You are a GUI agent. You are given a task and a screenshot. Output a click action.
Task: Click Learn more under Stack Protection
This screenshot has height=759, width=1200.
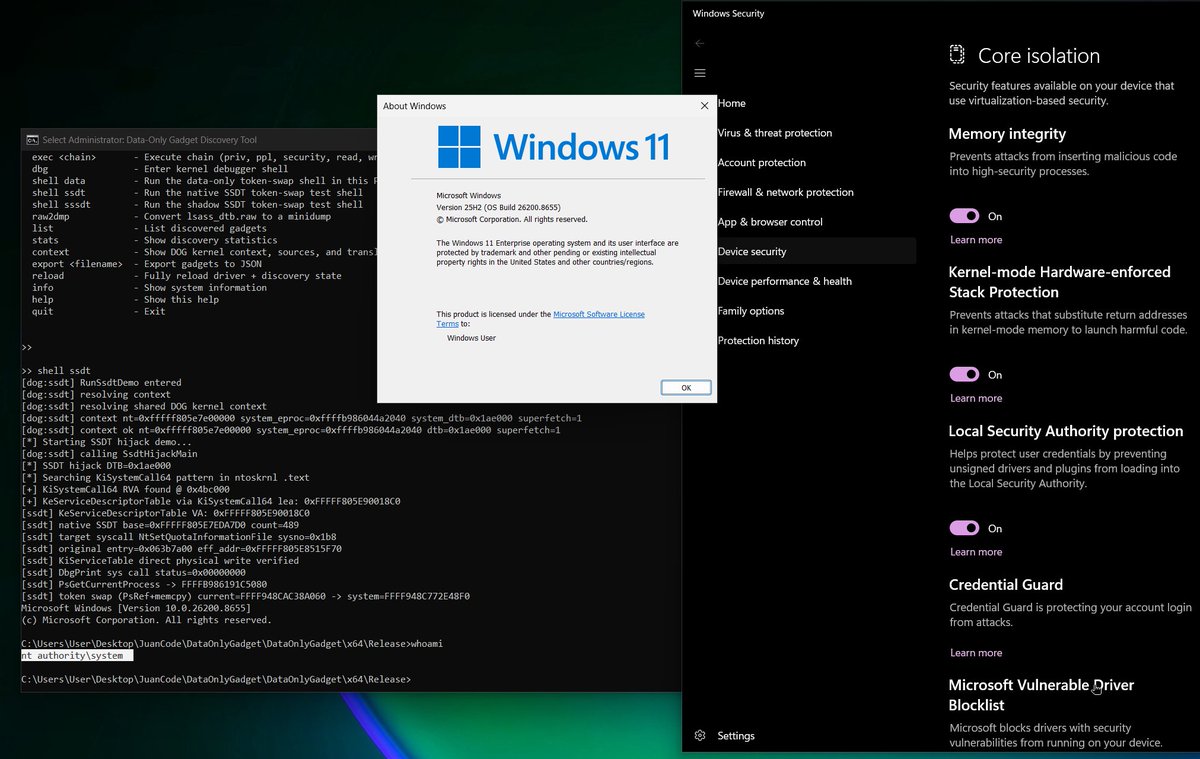[x=976, y=398]
